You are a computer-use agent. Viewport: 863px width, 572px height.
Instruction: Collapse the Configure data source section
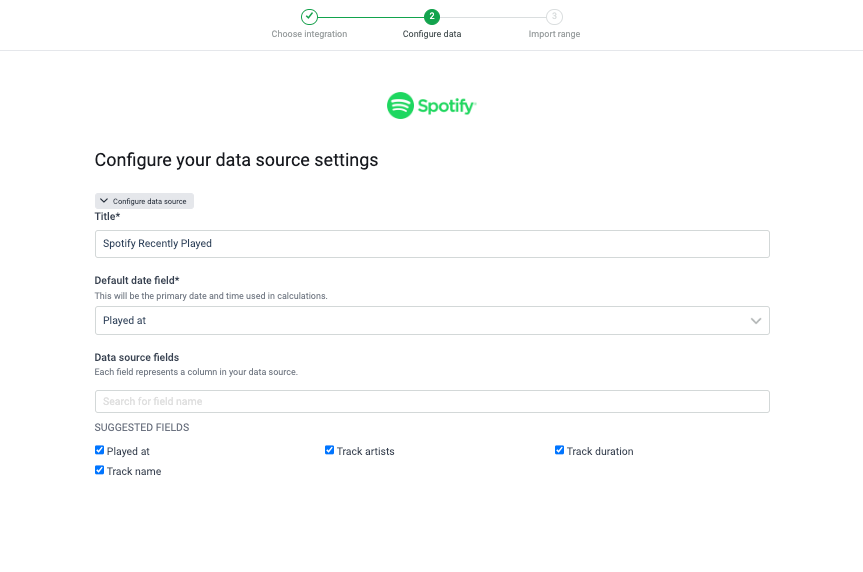(x=144, y=201)
